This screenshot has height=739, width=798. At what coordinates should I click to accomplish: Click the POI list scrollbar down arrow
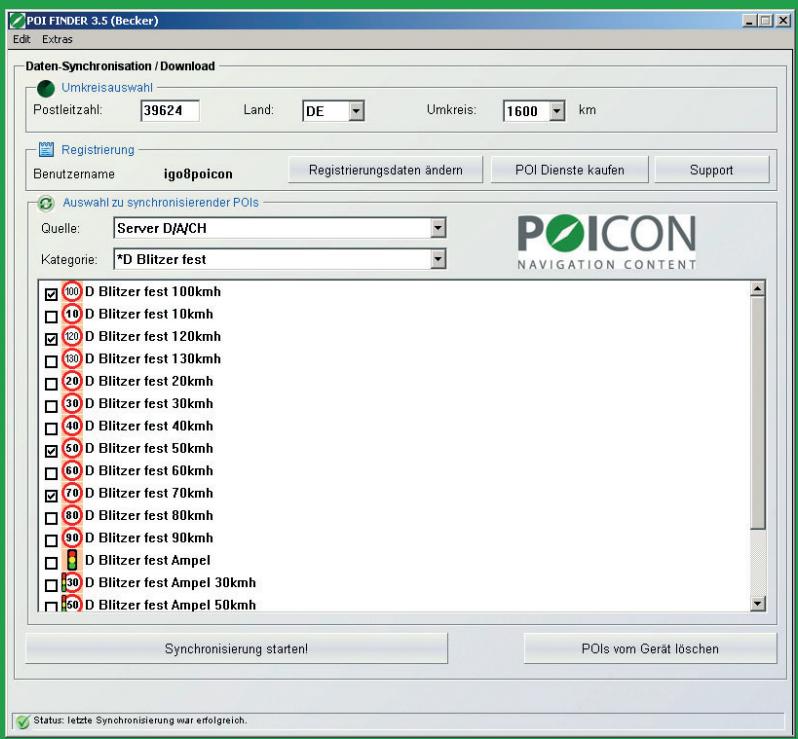(757, 604)
